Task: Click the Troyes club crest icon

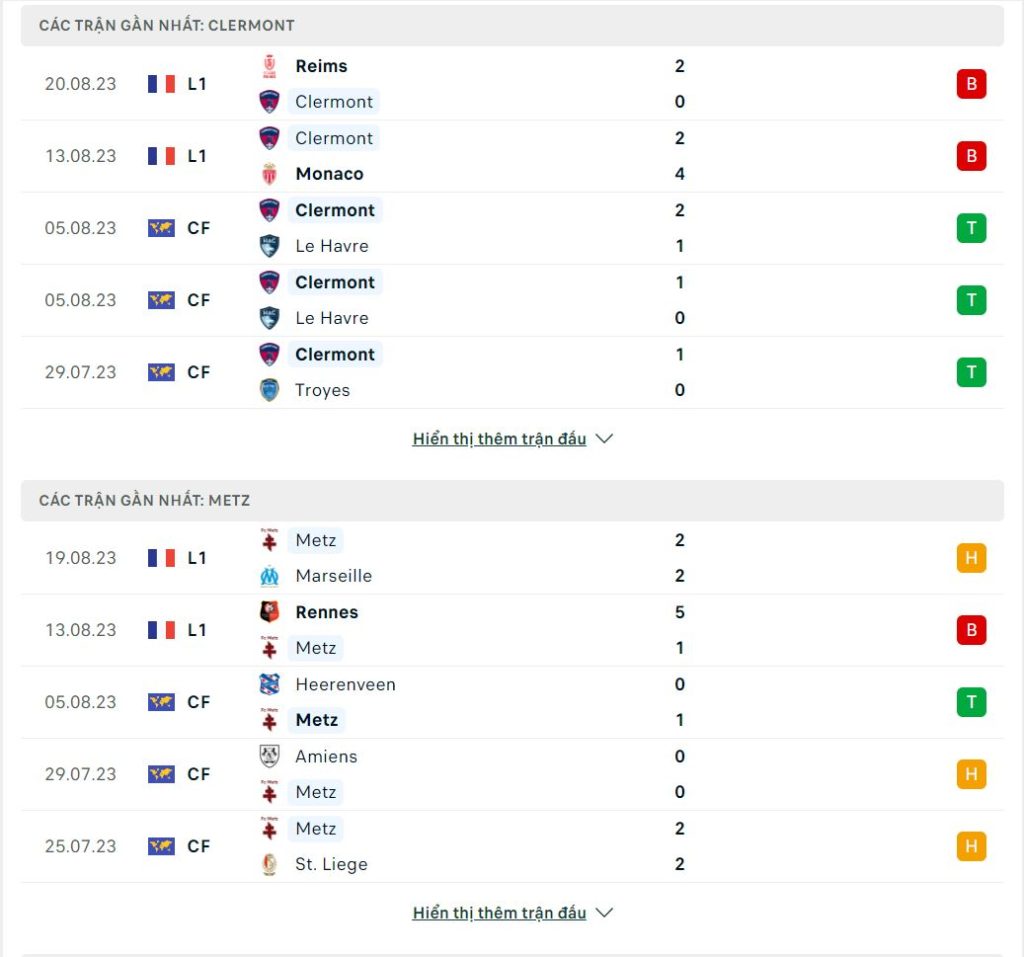Action: point(269,390)
